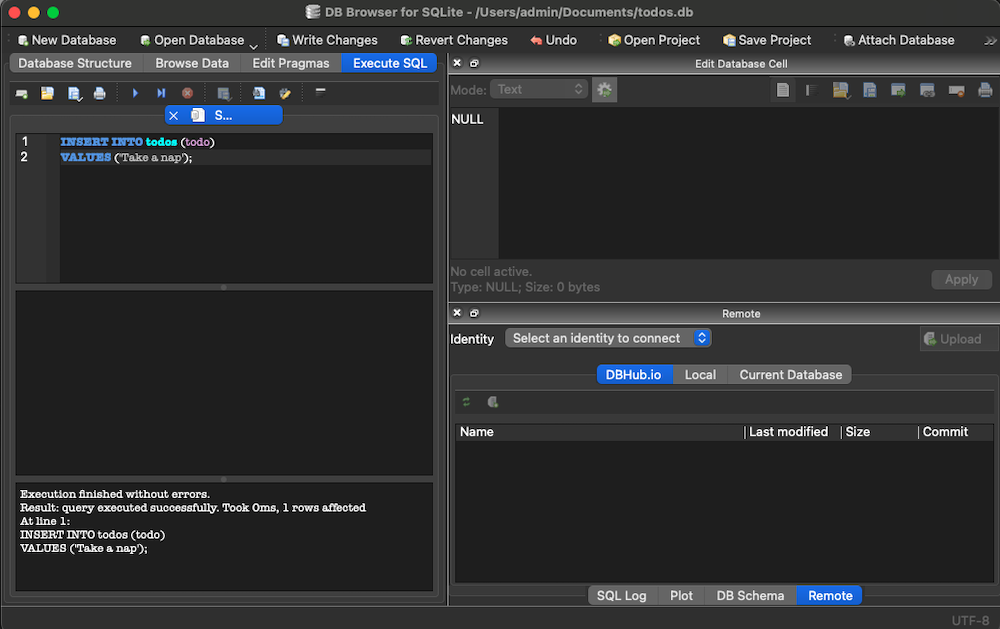The height and width of the screenshot is (629, 1000).
Task: Run the SQL with the Execute all button
Action: tap(135, 93)
